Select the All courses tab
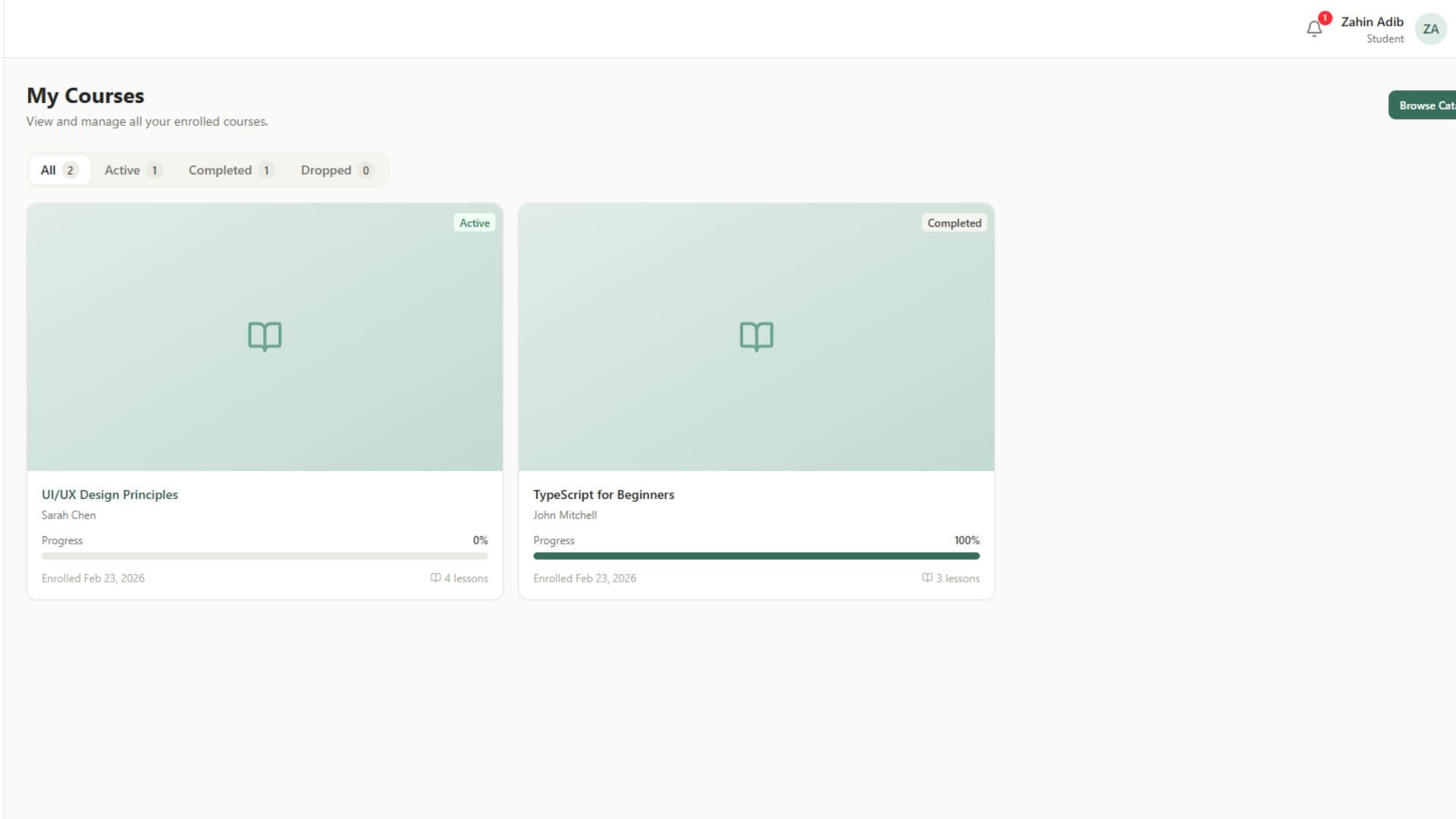 pyautogui.click(x=59, y=170)
